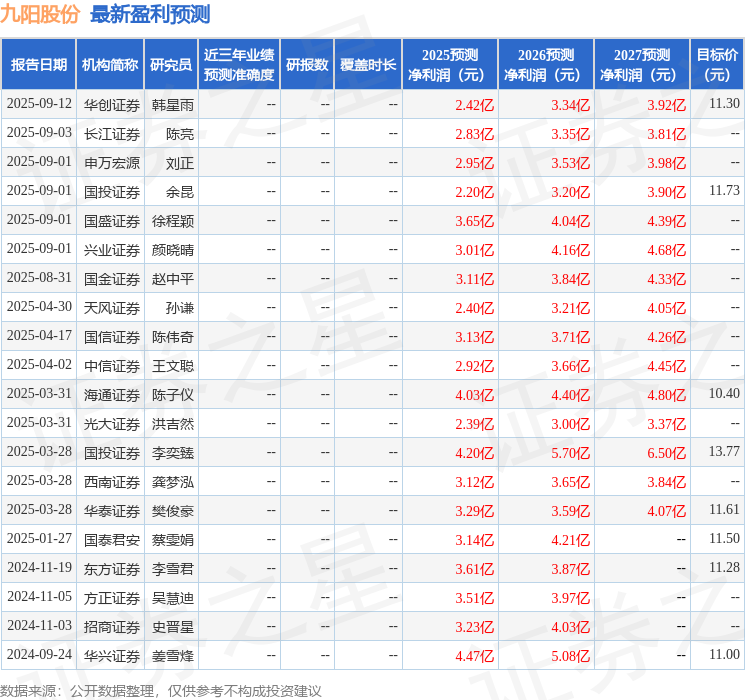Screen dimensions: 745x700
Task: Select analyst 李奕臻
Action: click(x=173, y=453)
